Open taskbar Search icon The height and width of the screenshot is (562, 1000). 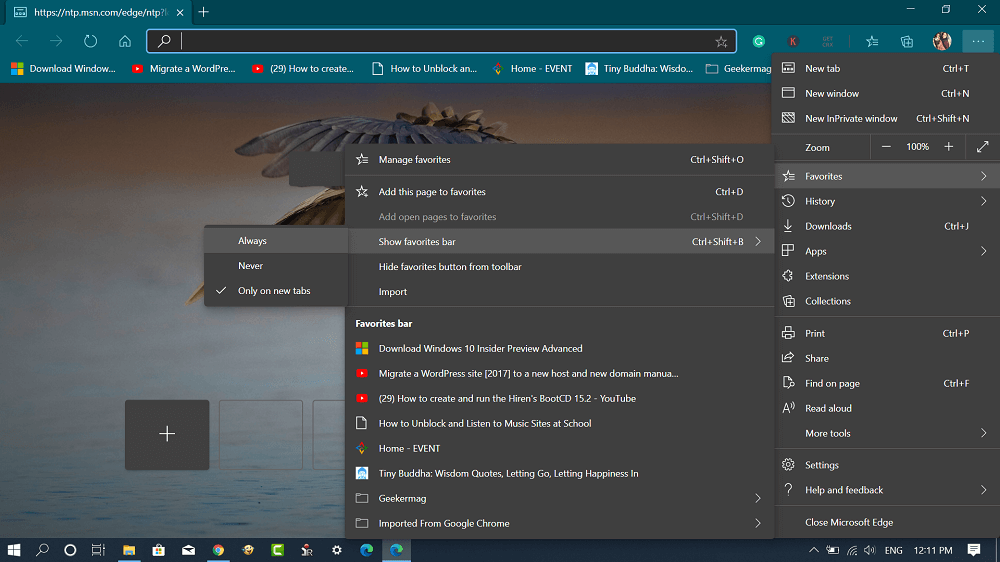(x=42, y=550)
